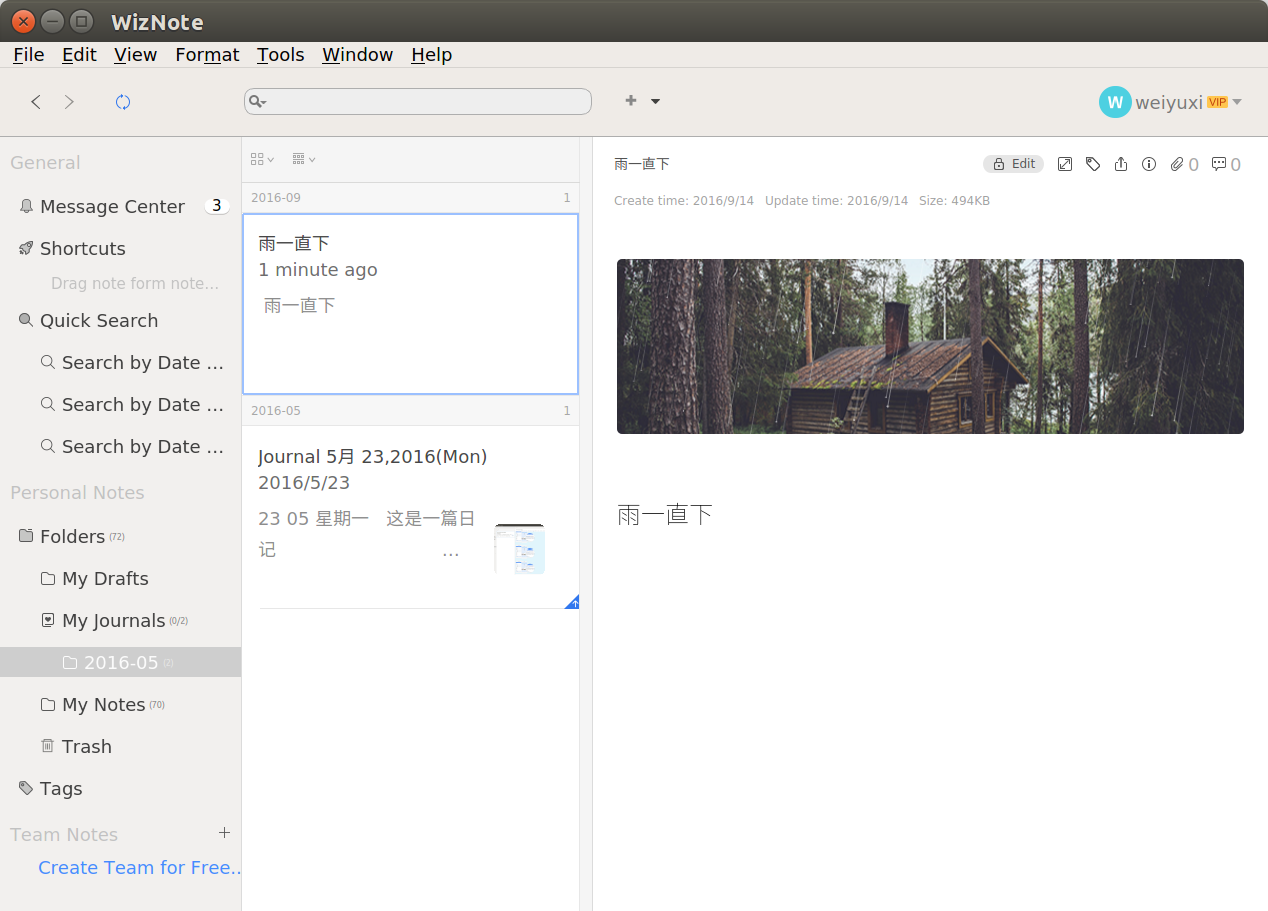Open the attachments paperclip icon

pyautogui.click(x=1178, y=164)
